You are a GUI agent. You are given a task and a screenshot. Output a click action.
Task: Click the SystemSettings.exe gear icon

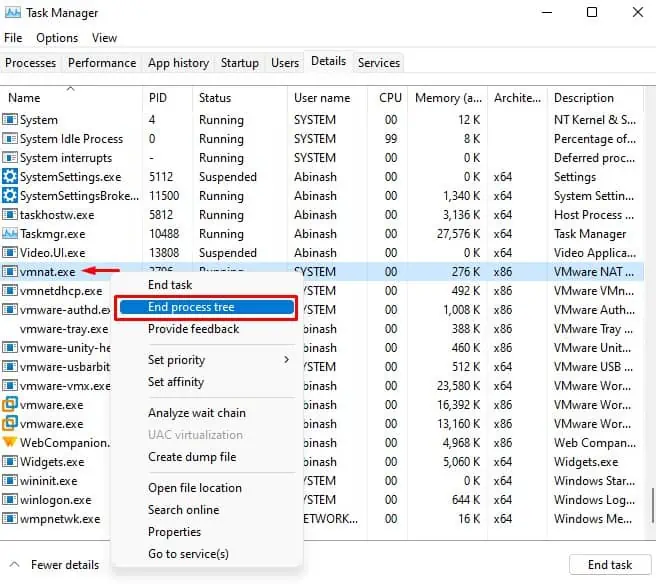point(10,177)
